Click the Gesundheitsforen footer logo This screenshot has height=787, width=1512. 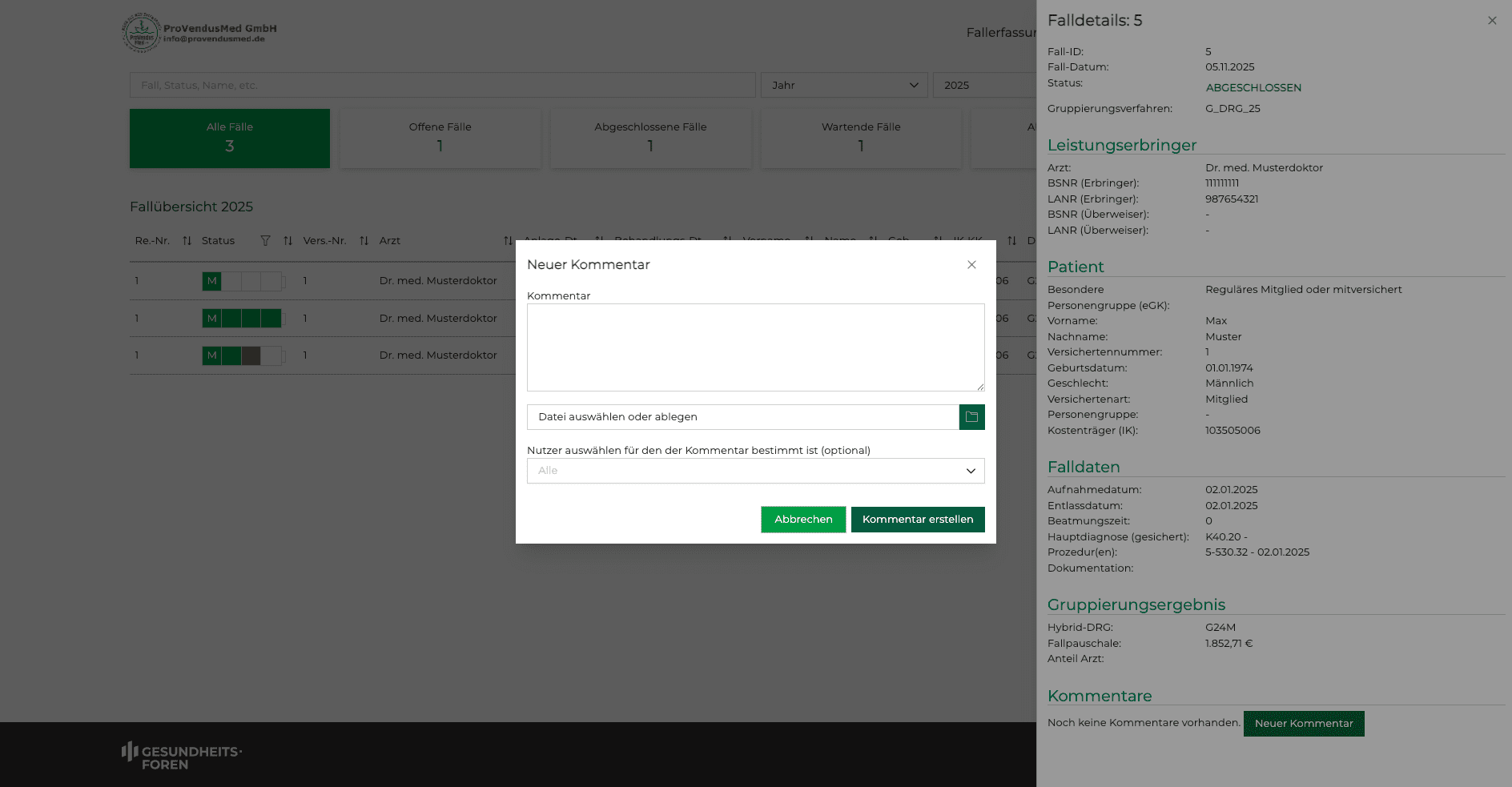(x=182, y=756)
